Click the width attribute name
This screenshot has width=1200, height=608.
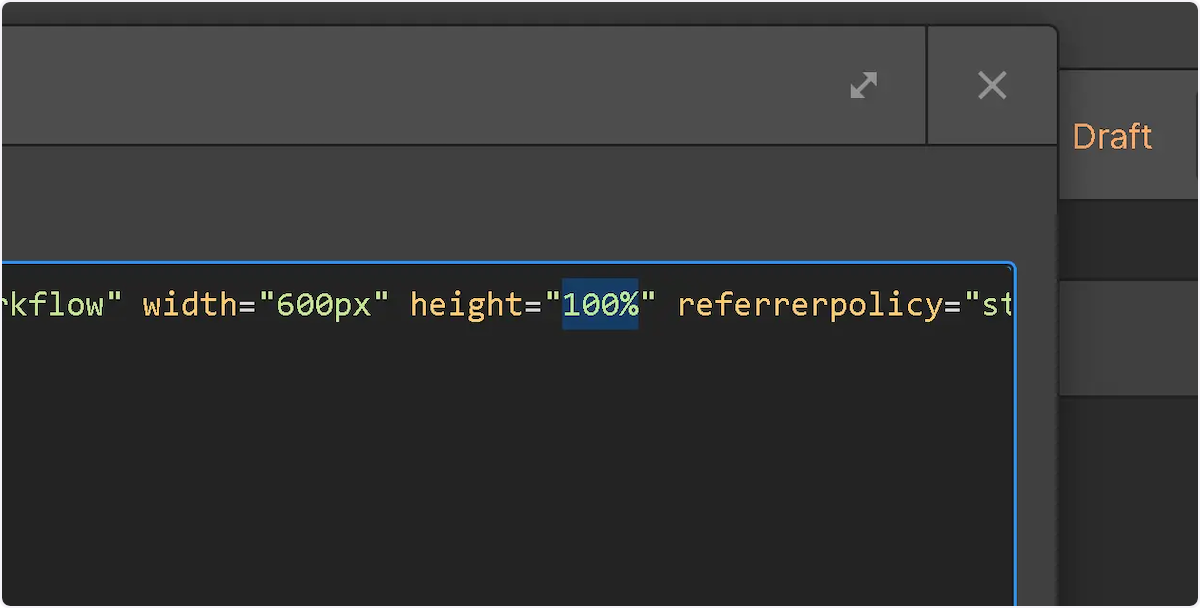[x=189, y=305]
